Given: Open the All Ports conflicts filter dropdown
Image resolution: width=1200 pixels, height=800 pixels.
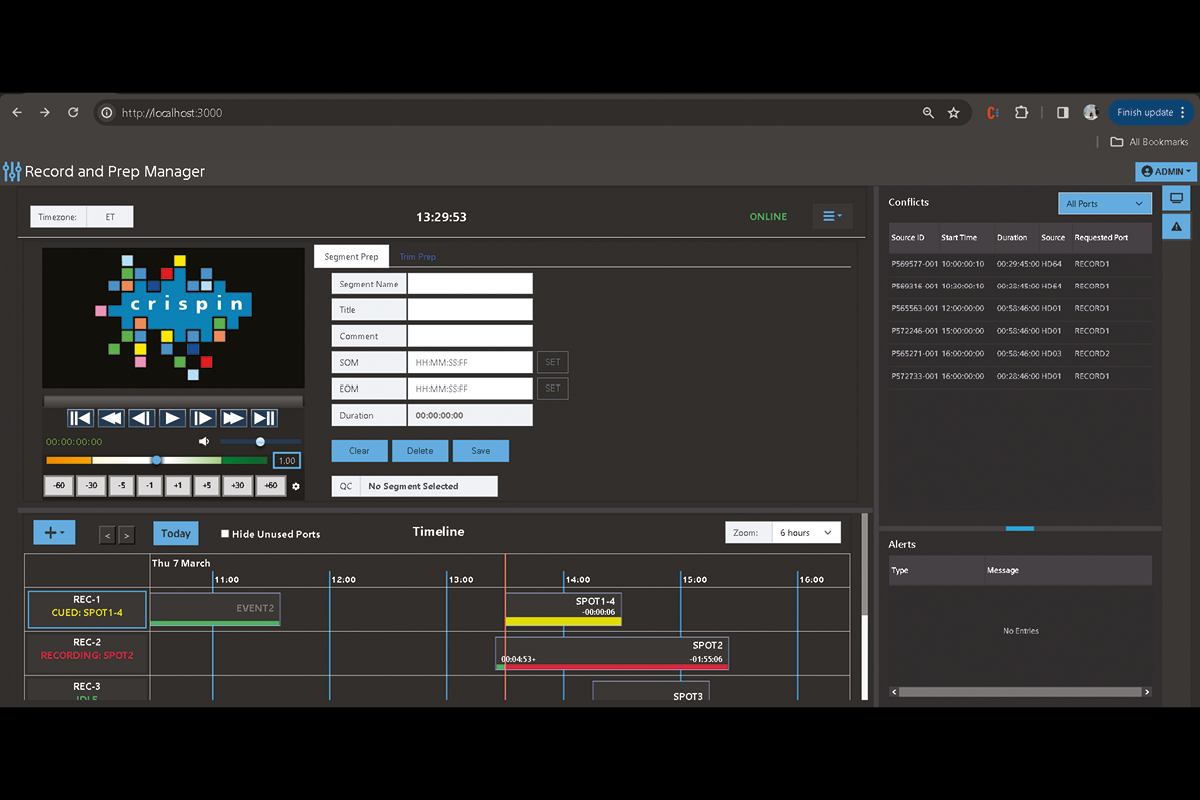Looking at the screenshot, I should click(x=1104, y=204).
